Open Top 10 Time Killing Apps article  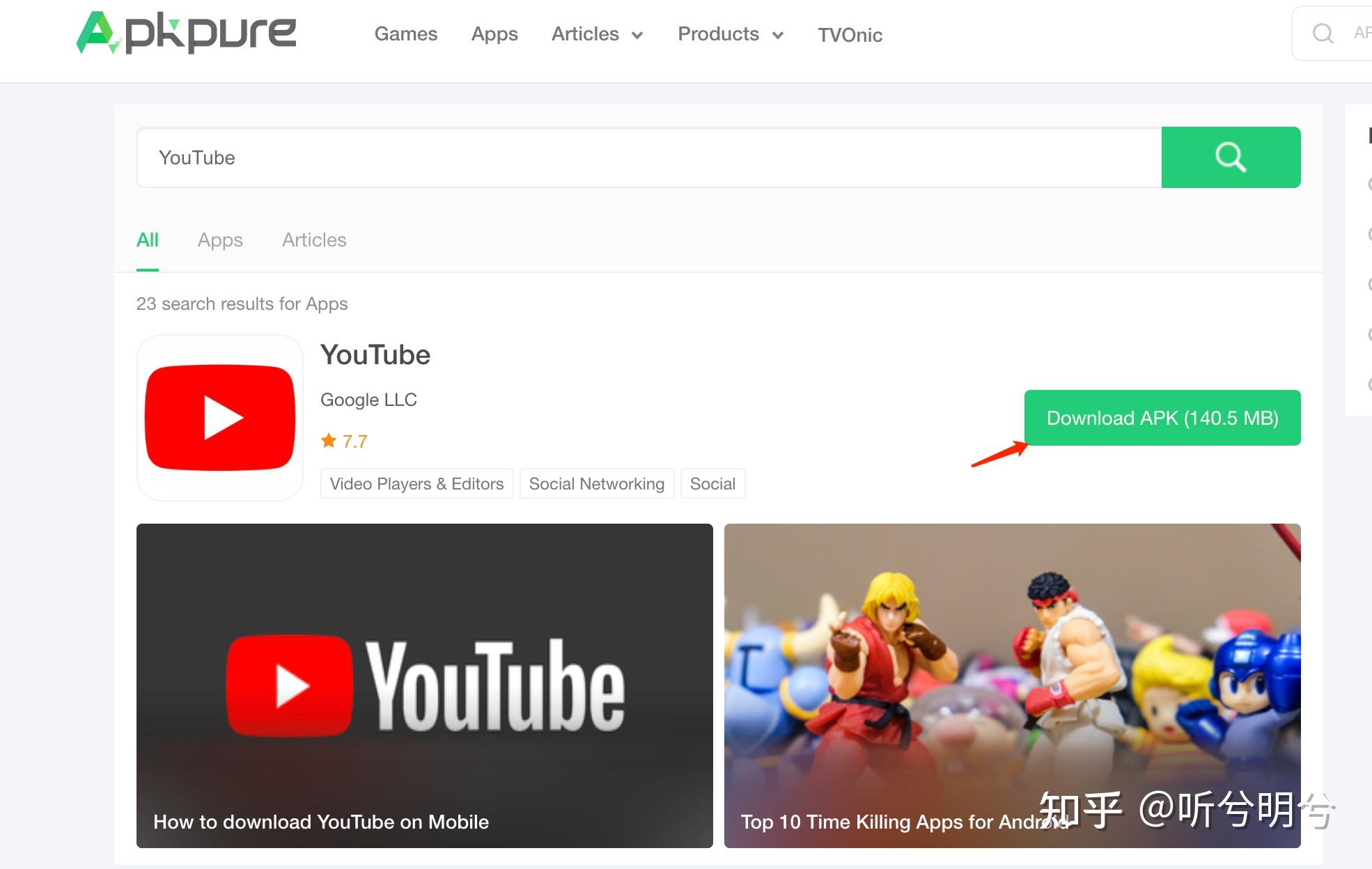[x=1013, y=686]
